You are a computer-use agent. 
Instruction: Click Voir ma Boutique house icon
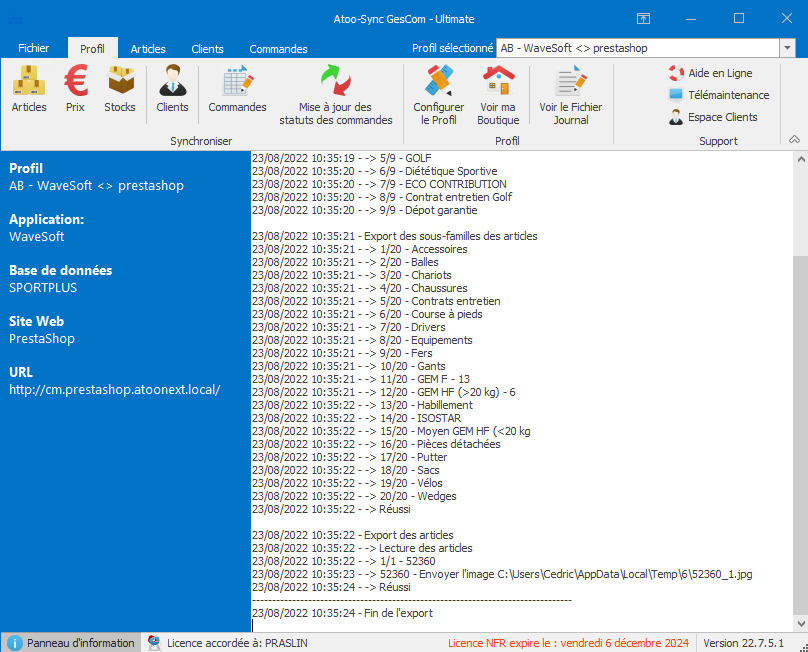[498, 81]
